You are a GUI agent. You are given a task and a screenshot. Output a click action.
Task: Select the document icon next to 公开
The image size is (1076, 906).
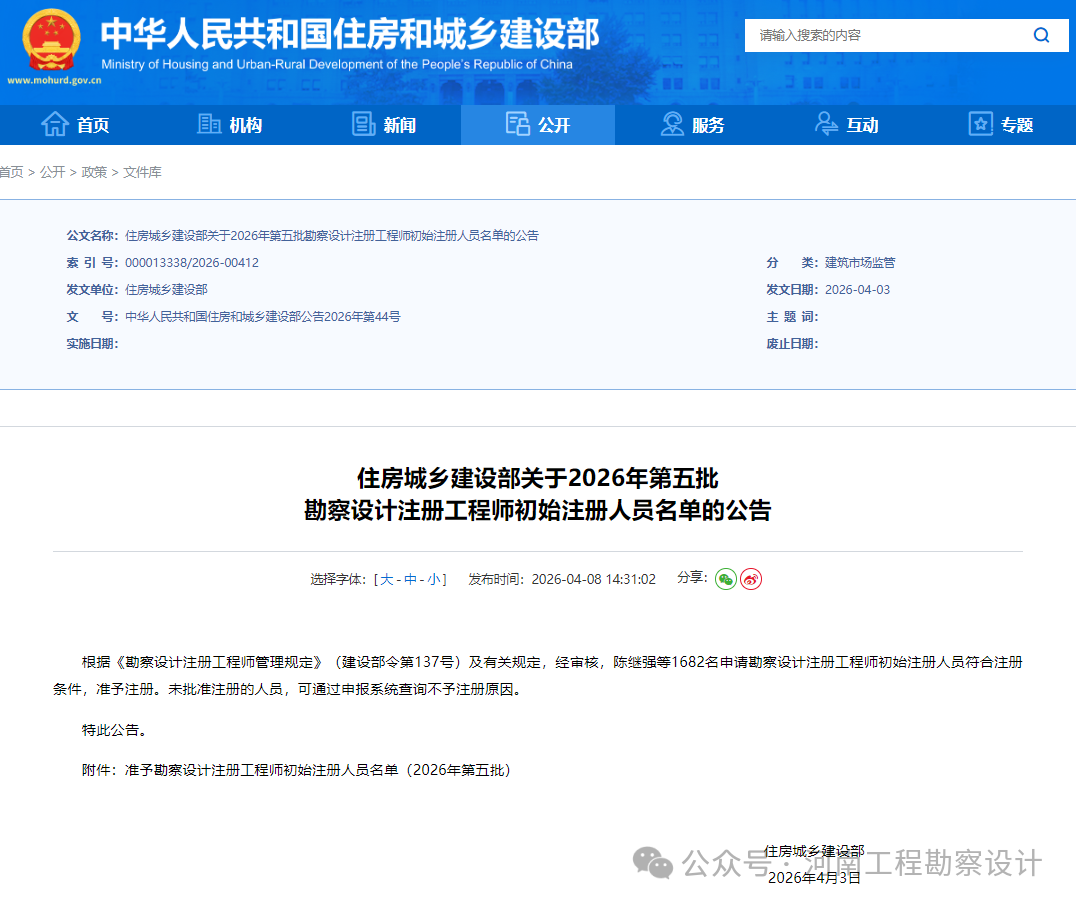click(x=518, y=124)
